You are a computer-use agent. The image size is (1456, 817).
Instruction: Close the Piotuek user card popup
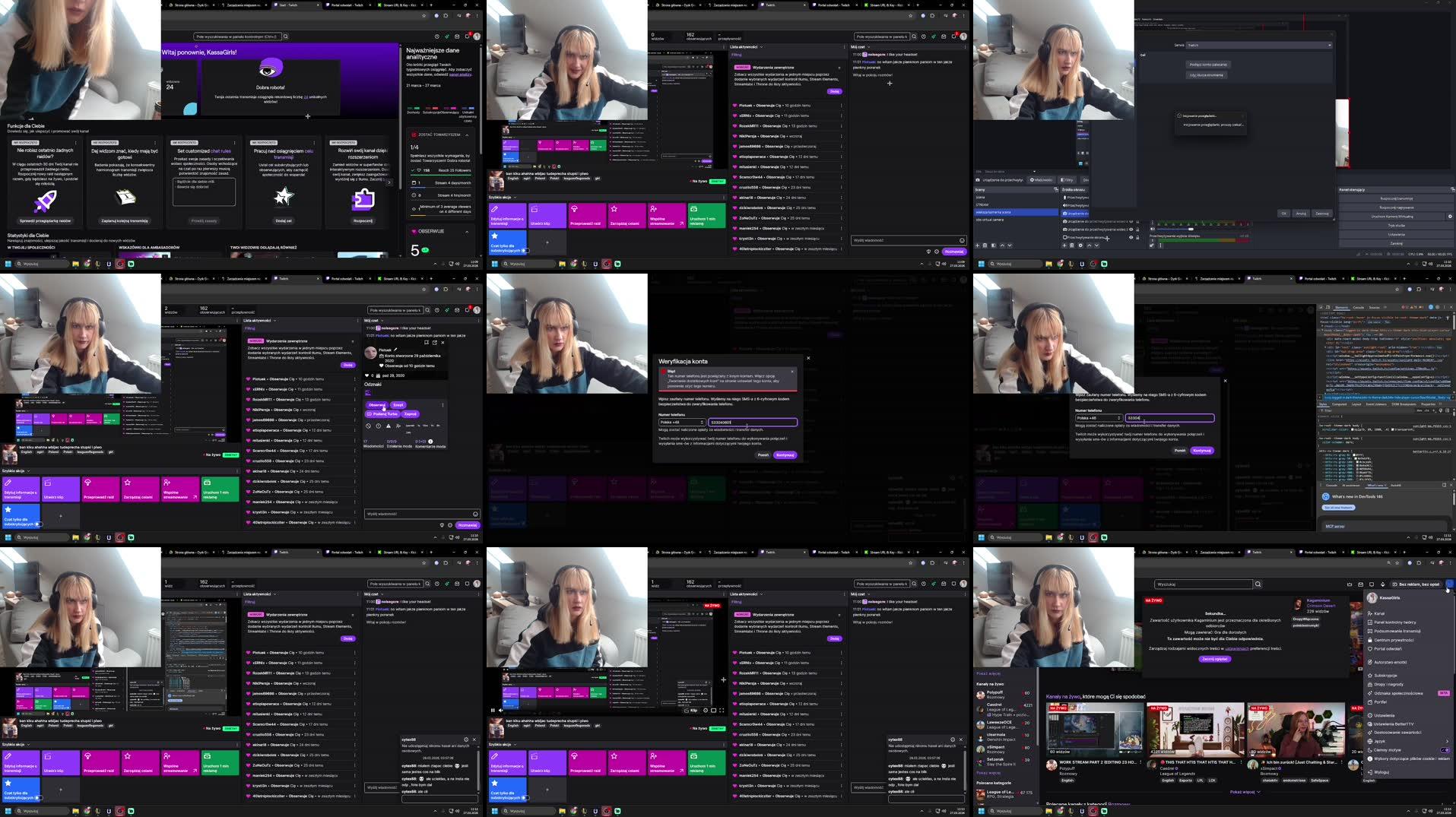443,343
